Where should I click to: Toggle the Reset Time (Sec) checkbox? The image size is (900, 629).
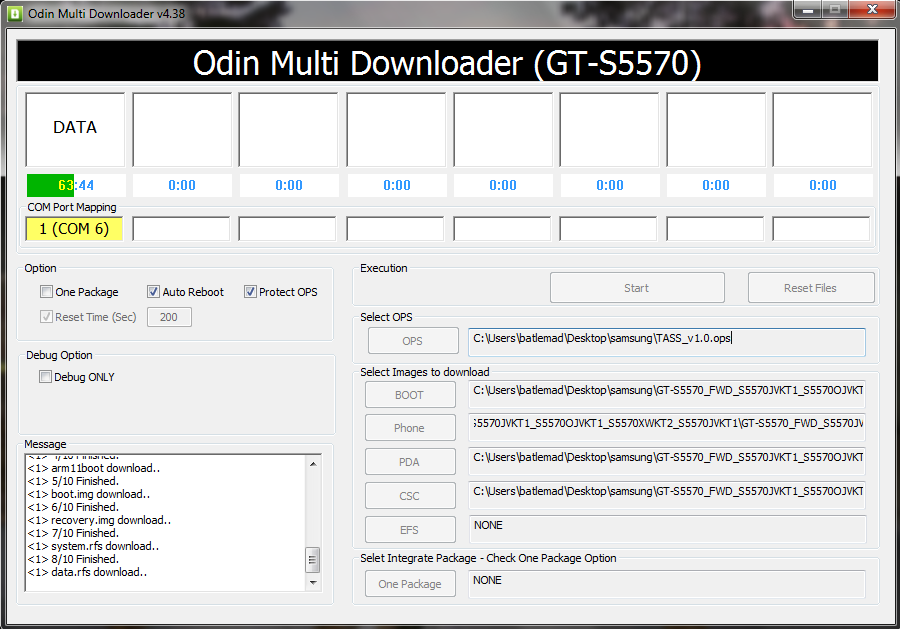[46, 317]
